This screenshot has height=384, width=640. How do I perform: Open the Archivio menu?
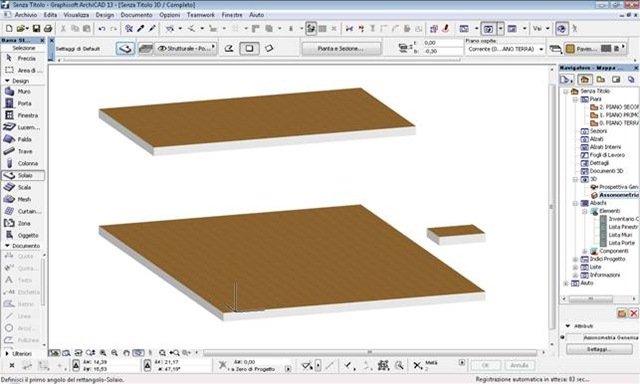(x=26, y=15)
